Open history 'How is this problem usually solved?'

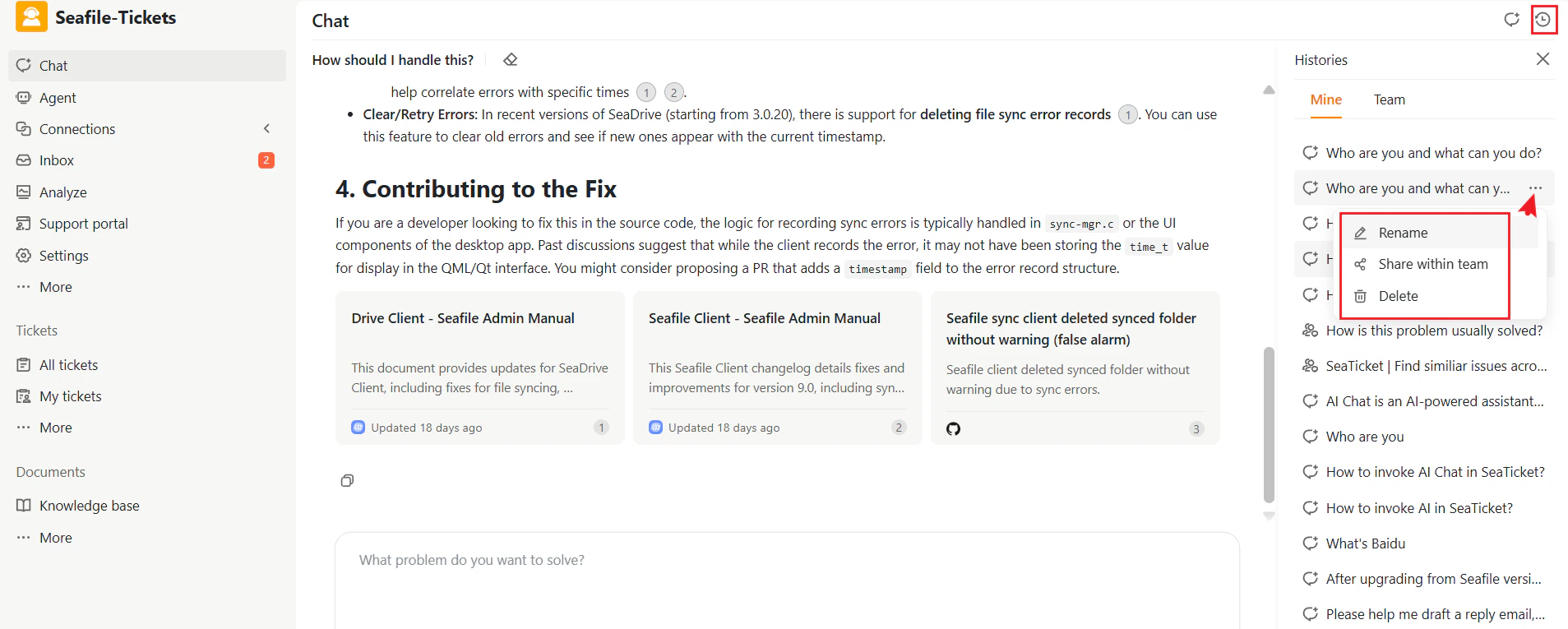coord(1424,331)
